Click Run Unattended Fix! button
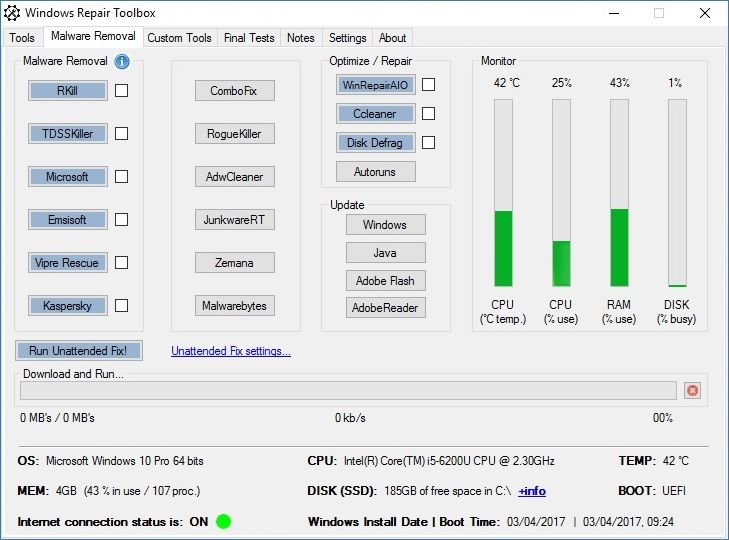 79,350
